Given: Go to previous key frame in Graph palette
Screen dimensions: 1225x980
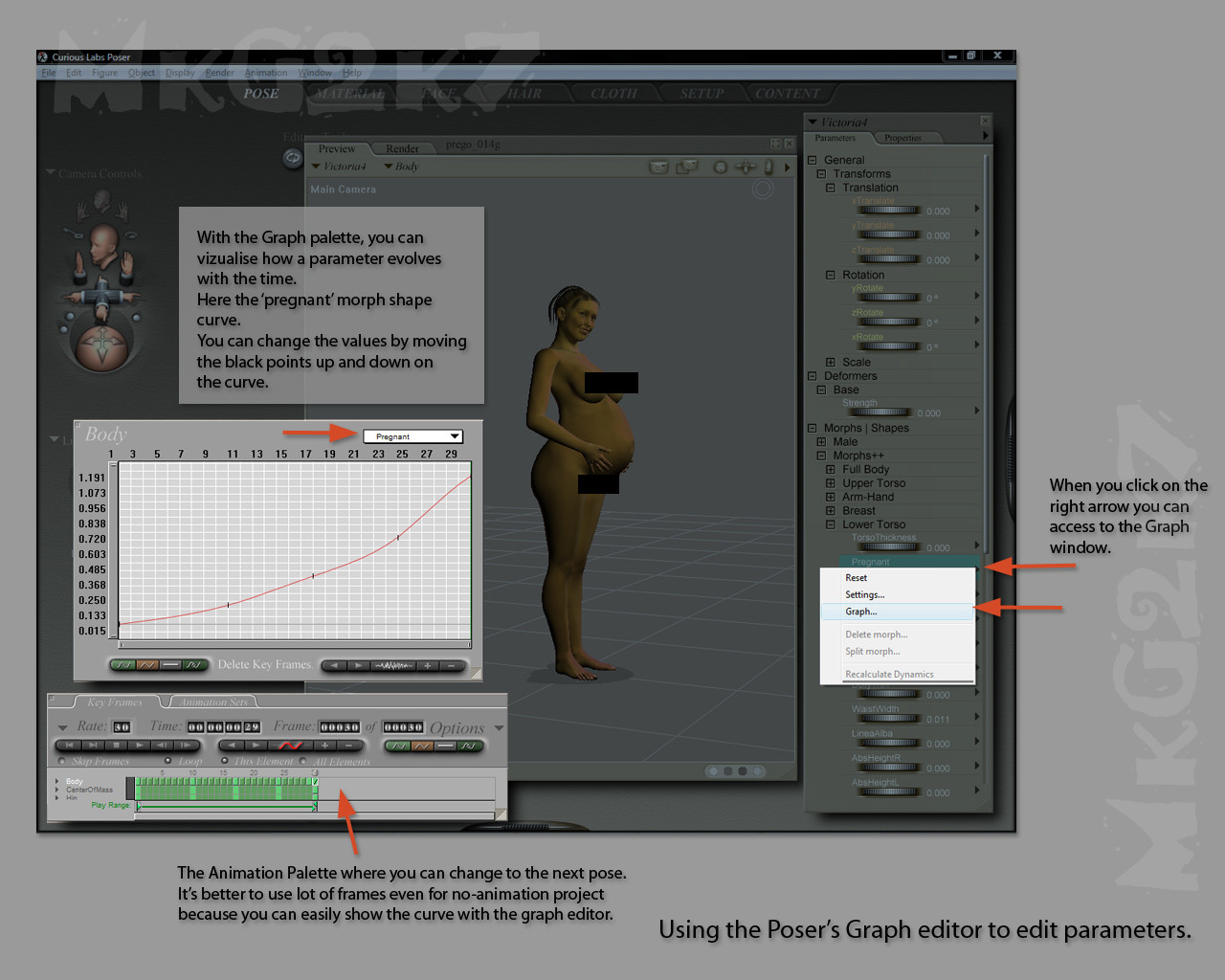Looking at the screenshot, I should [334, 665].
